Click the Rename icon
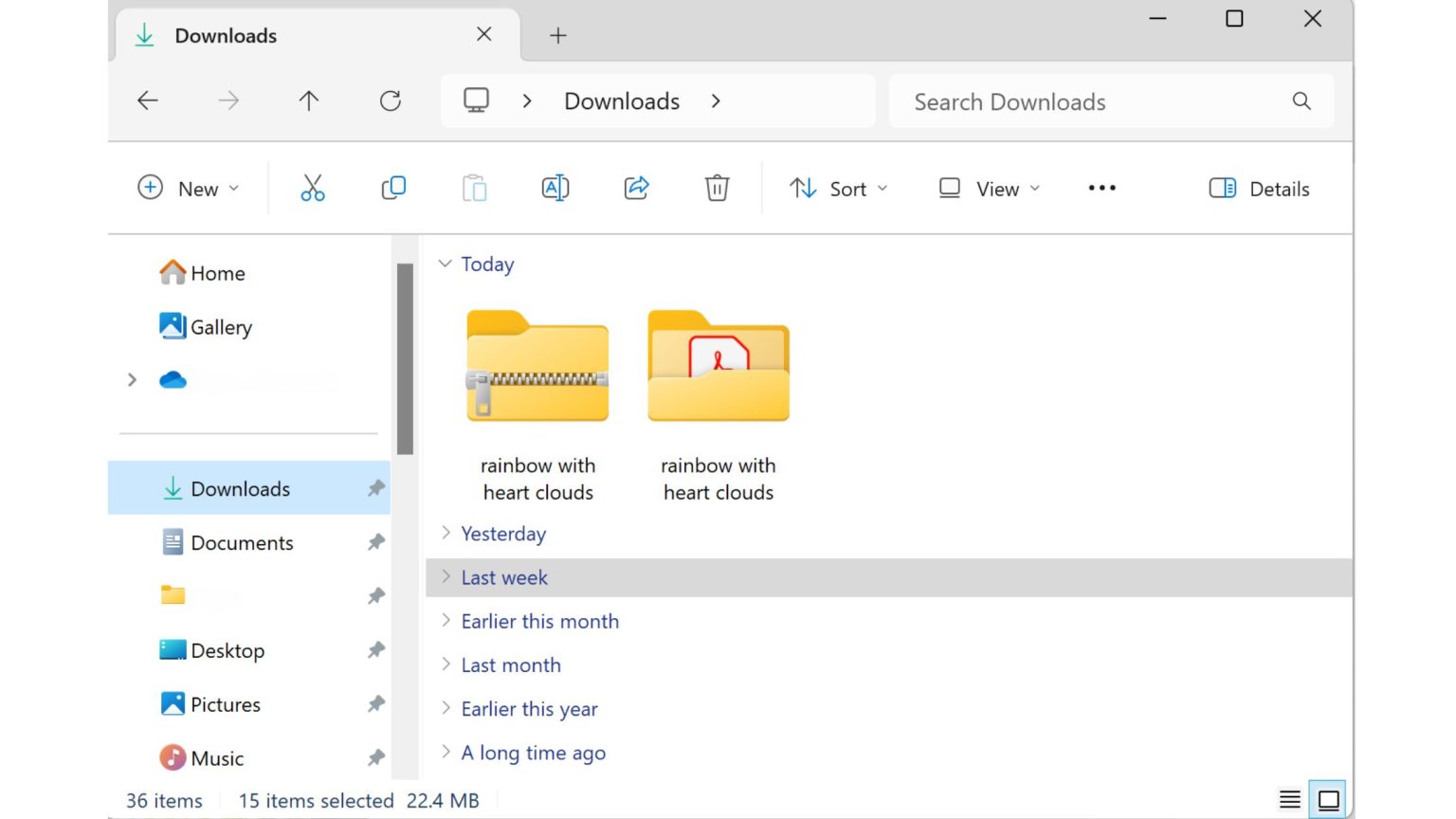Image resolution: width=1456 pixels, height=819 pixels. point(555,188)
